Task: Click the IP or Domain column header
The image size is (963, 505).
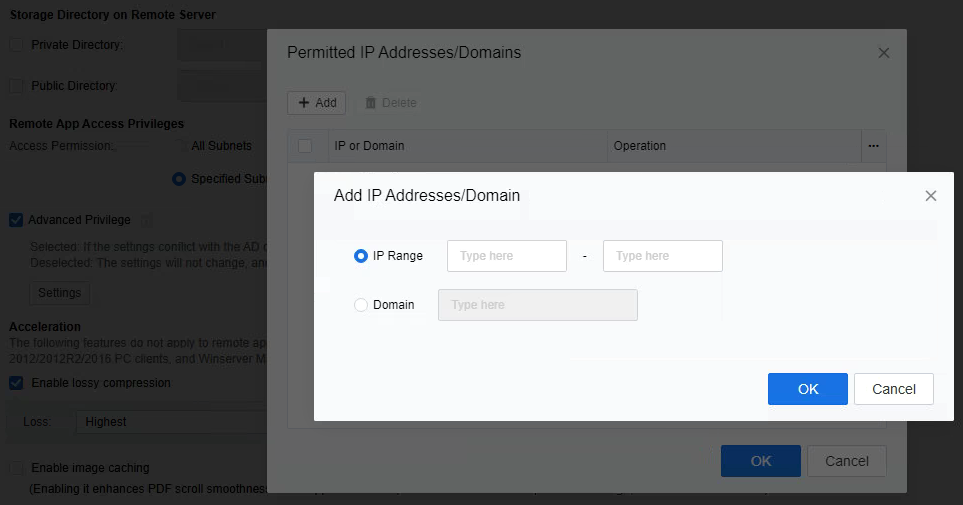Action: coord(369,146)
